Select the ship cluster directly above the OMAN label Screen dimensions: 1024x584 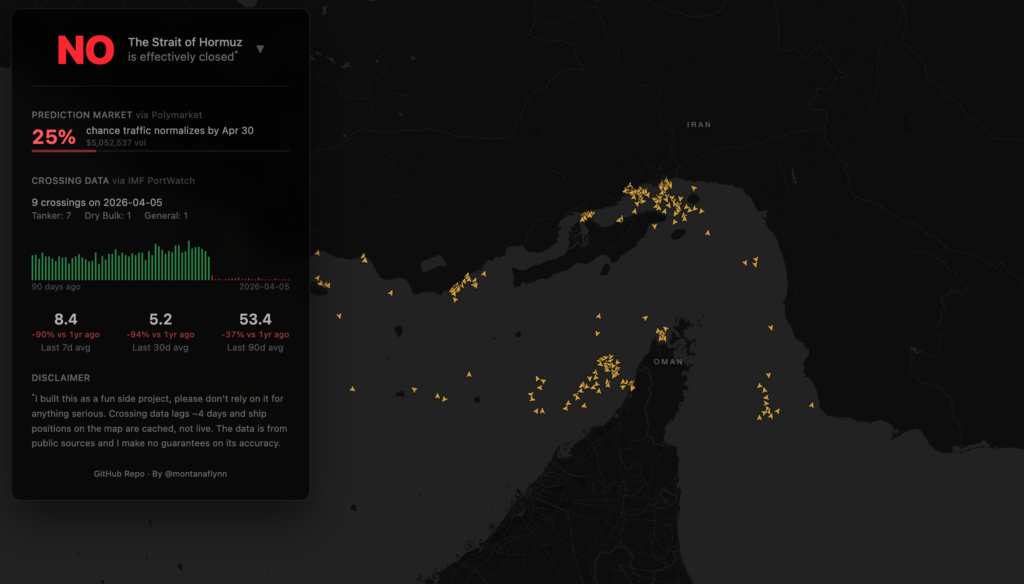click(x=661, y=334)
